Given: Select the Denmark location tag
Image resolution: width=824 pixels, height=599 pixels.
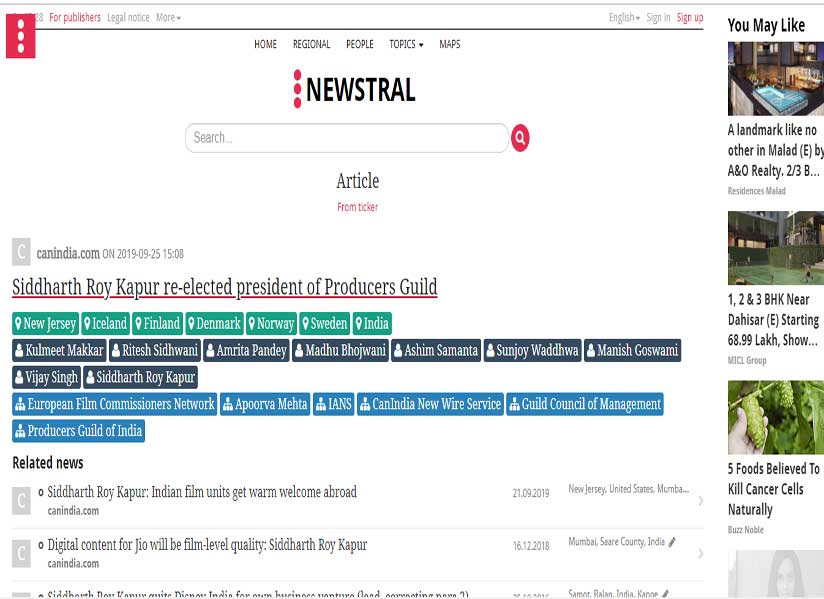Looking at the screenshot, I should point(214,324).
